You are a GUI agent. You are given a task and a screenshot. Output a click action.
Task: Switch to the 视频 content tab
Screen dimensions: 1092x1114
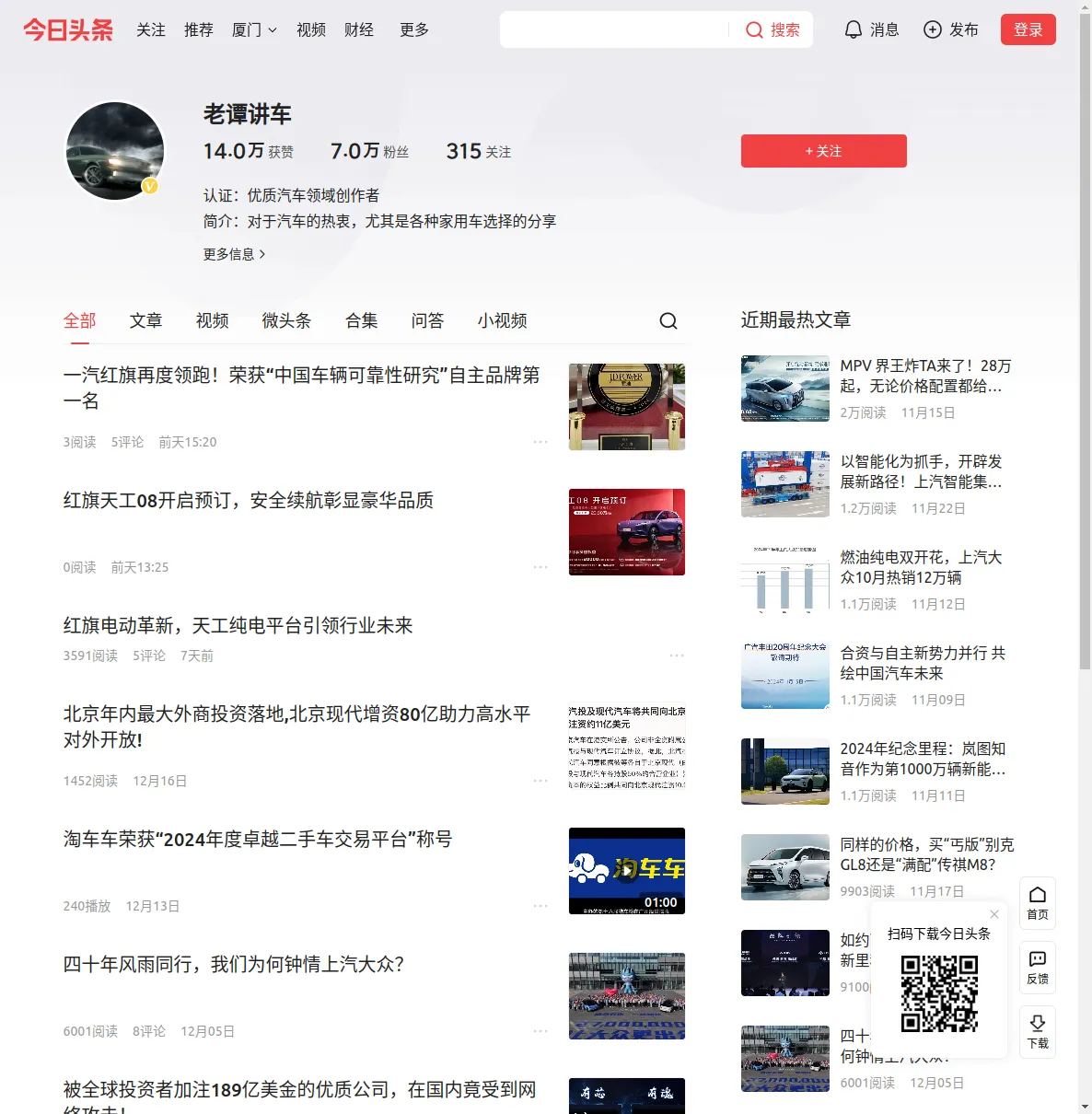[213, 320]
